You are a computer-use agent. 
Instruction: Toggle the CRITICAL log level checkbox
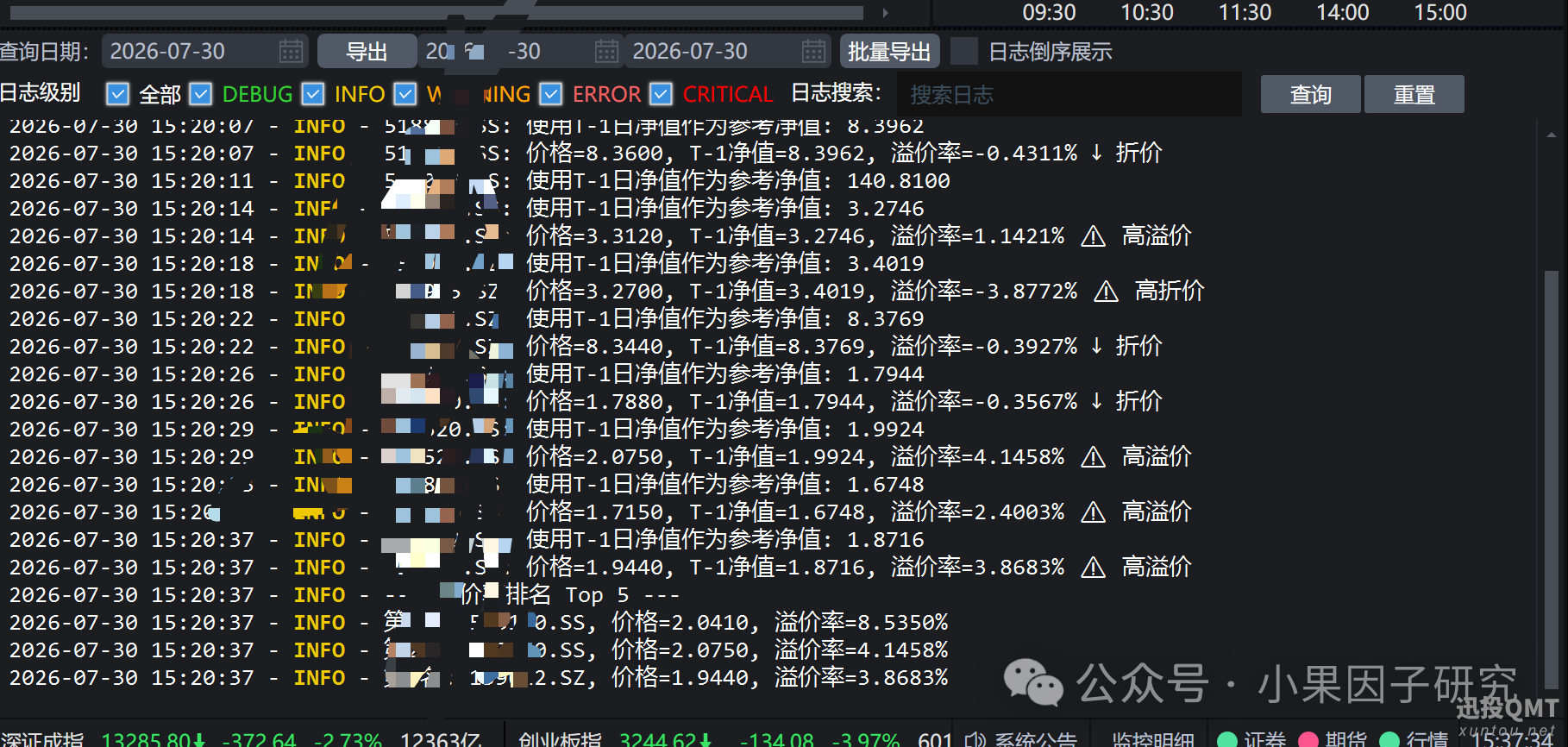tap(662, 93)
